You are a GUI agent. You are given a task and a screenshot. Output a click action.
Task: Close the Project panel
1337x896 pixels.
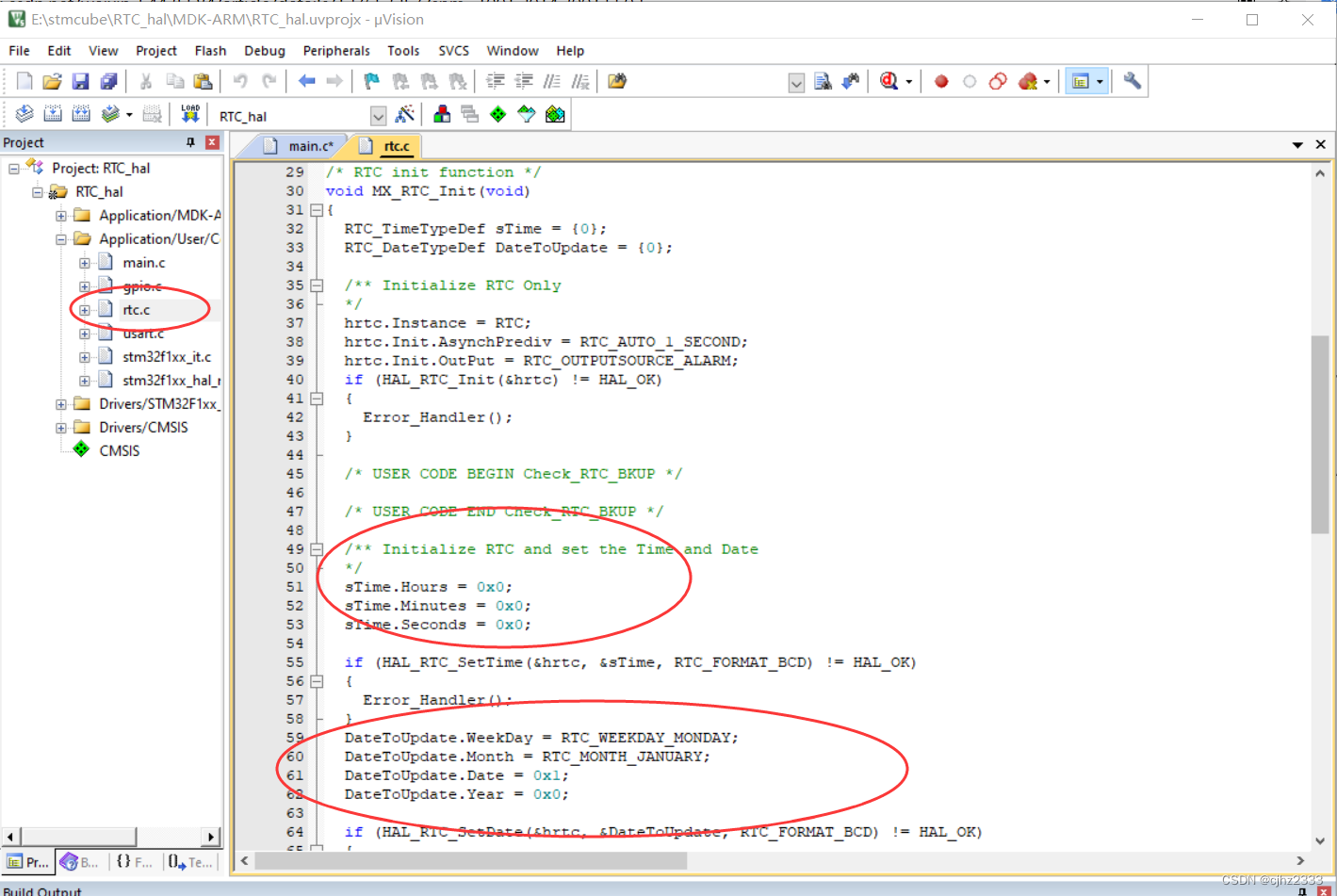click(212, 142)
